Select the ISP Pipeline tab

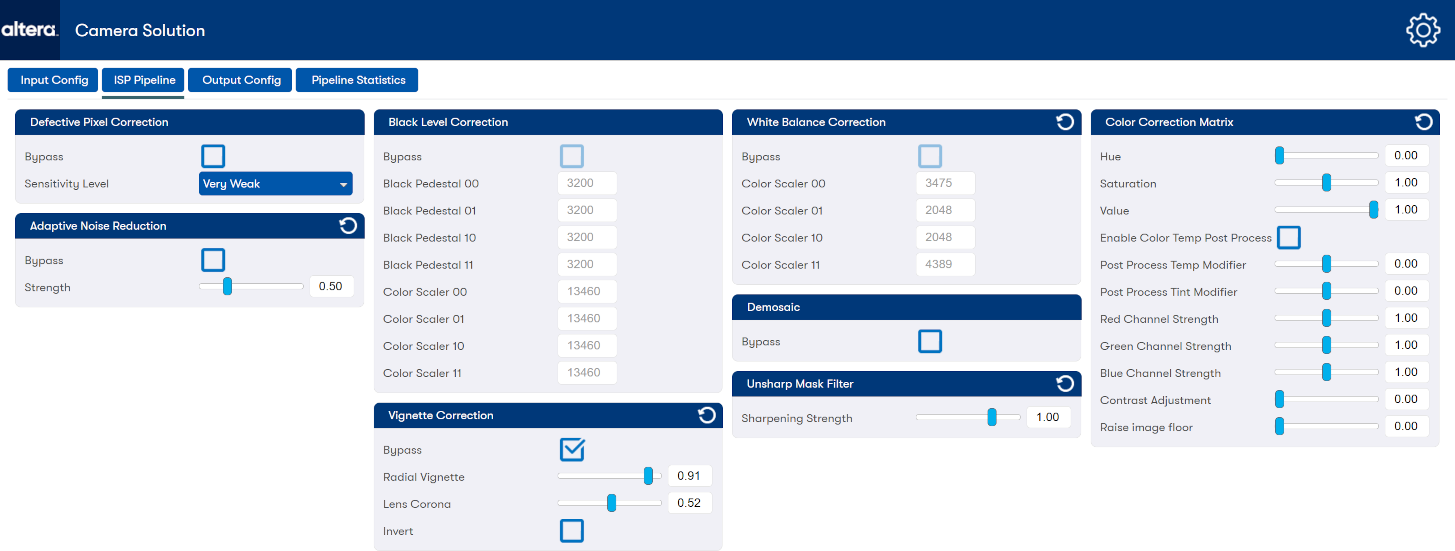click(143, 80)
